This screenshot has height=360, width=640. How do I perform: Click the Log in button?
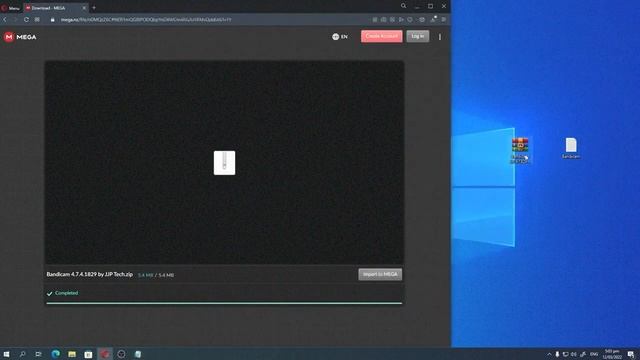pyautogui.click(x=418, y=36)
